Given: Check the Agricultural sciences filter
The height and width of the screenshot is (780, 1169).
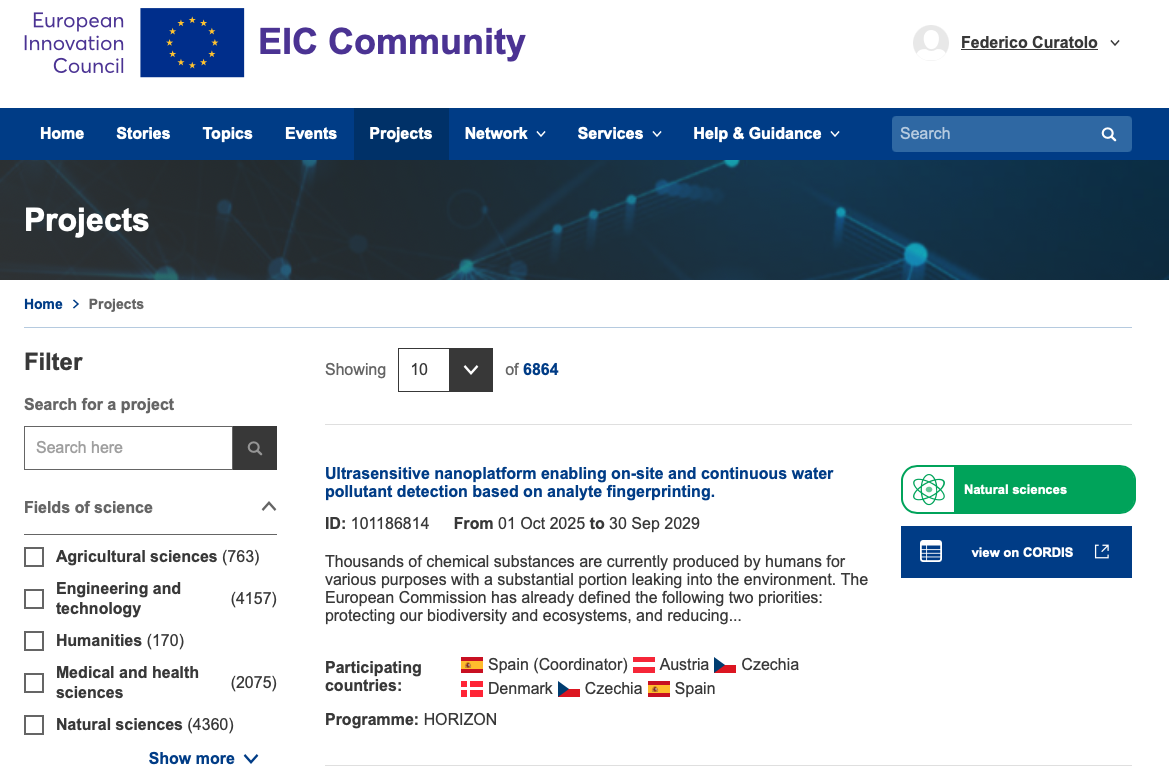Looking at the screenshot, I should [34, 557].
